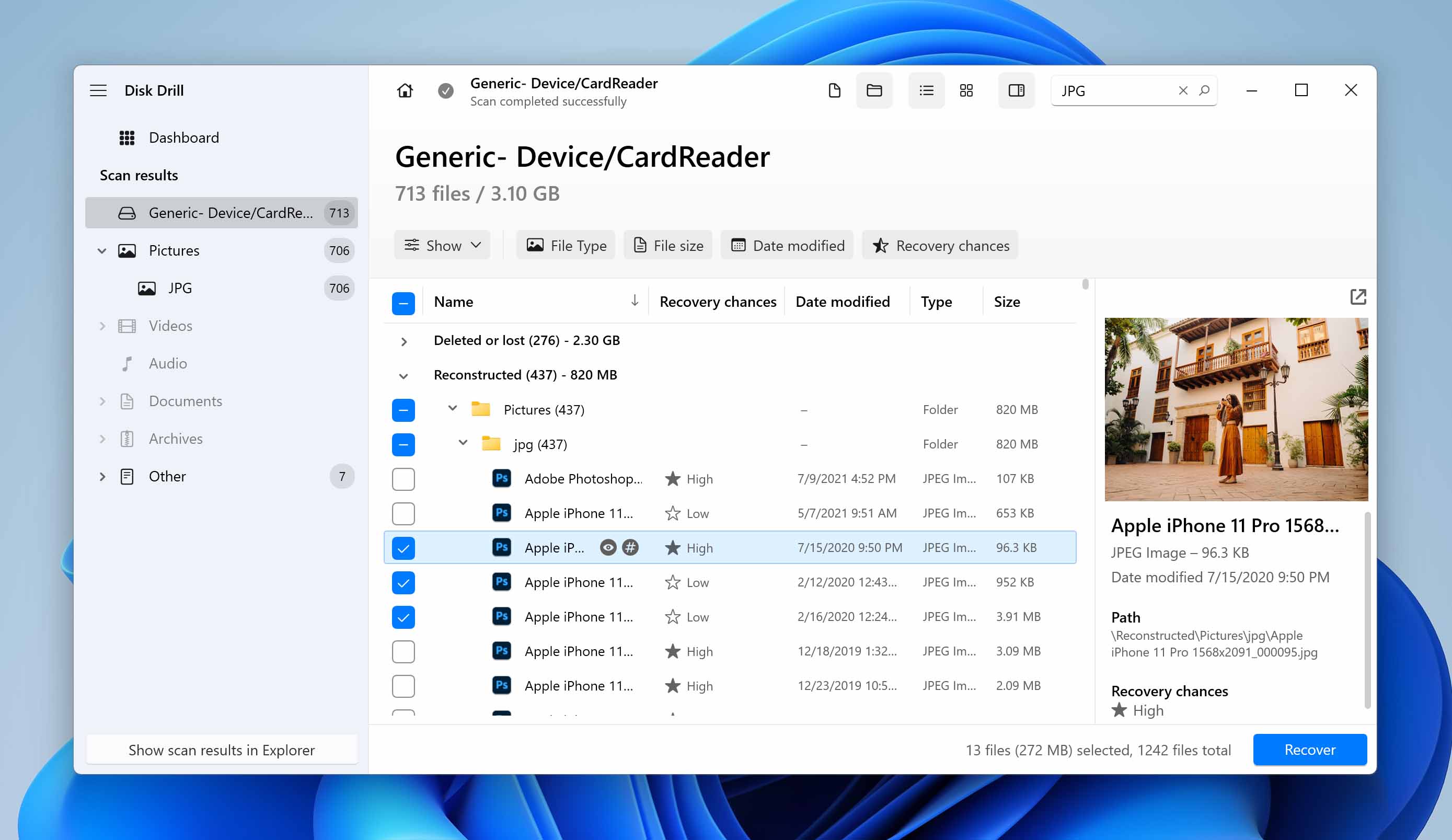The image size is (1452, 840).
Task: Click Show scan results in Explorer
Action: pyautogui.click(x=221, y=749)
